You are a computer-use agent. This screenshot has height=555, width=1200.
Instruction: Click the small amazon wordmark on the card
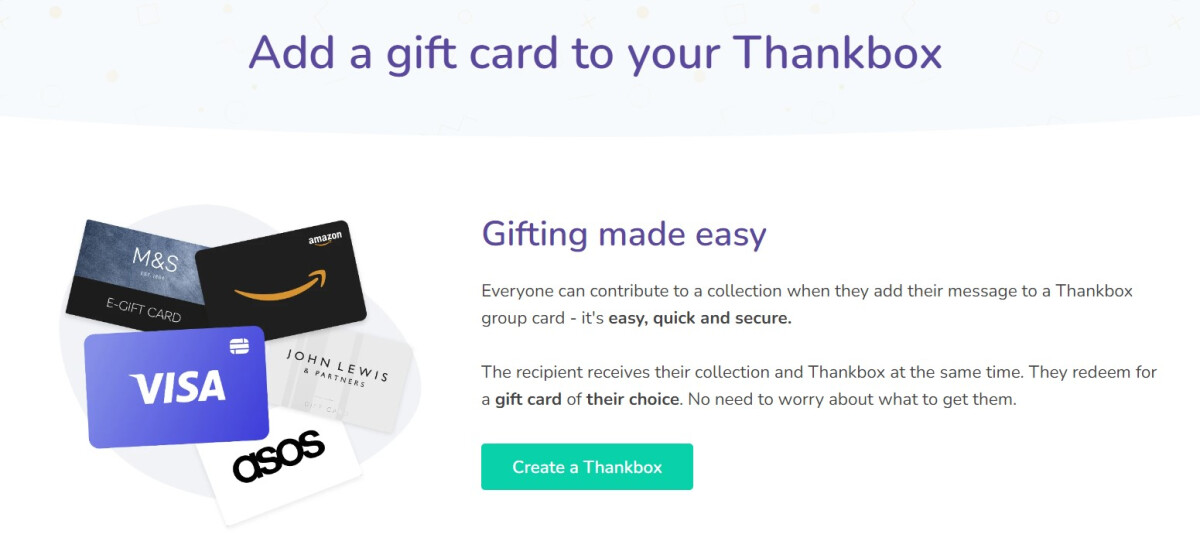pos(325,238)
